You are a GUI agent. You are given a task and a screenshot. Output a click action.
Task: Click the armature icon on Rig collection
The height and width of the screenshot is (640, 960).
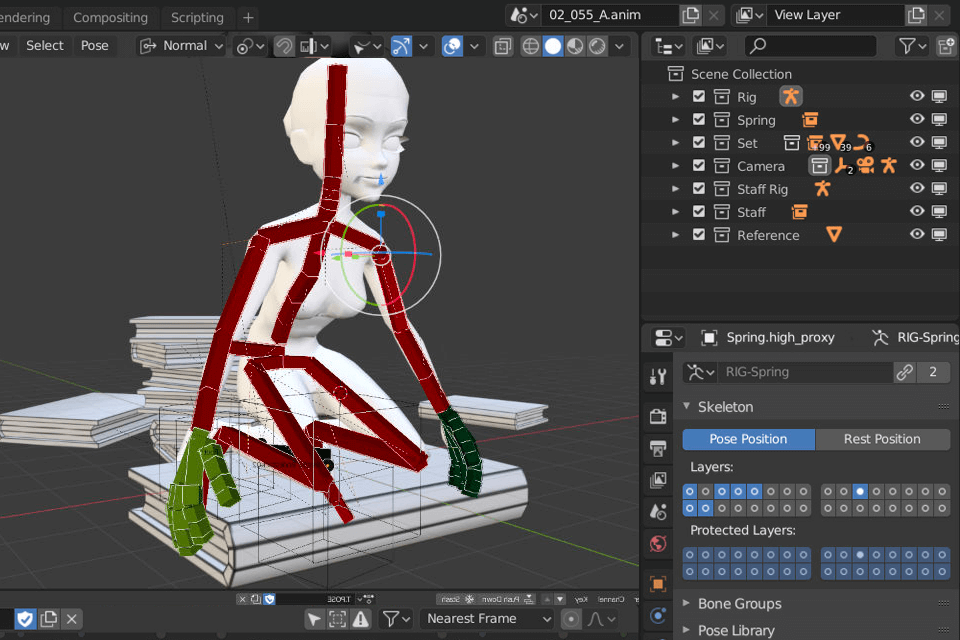tap(791, 97)
